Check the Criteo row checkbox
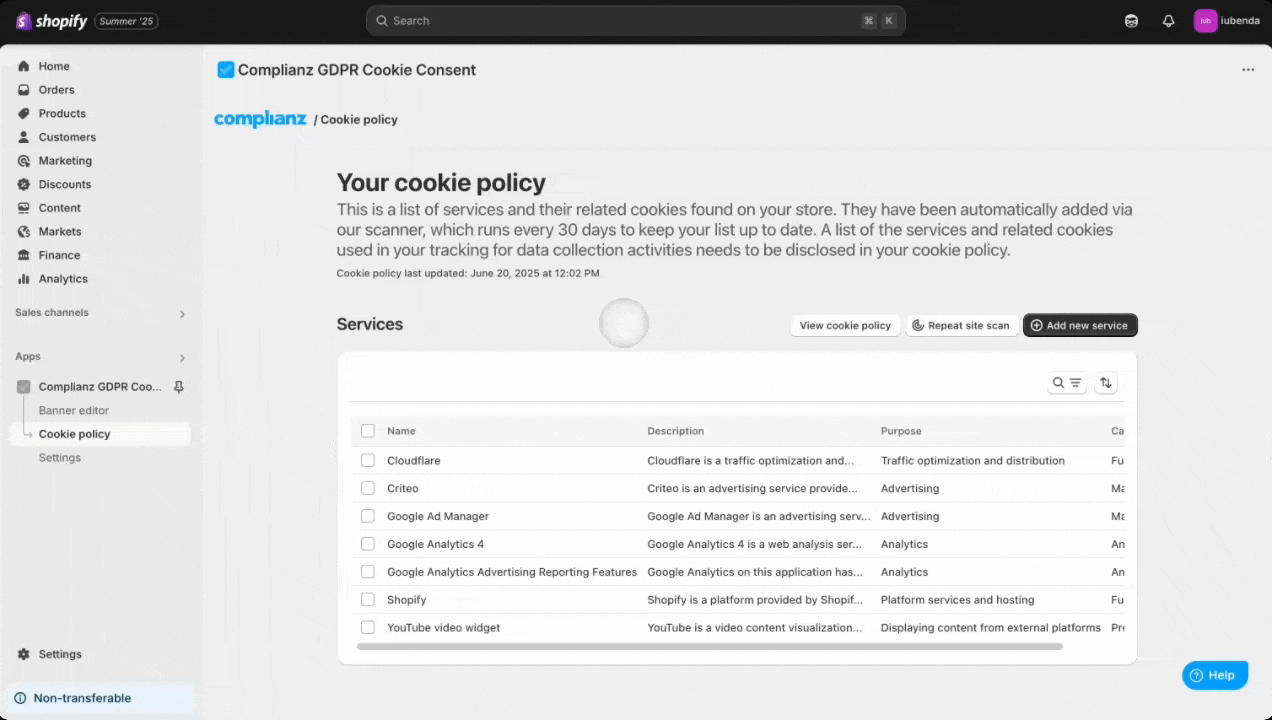This screenshot has height=720, width=1272. 368,489
